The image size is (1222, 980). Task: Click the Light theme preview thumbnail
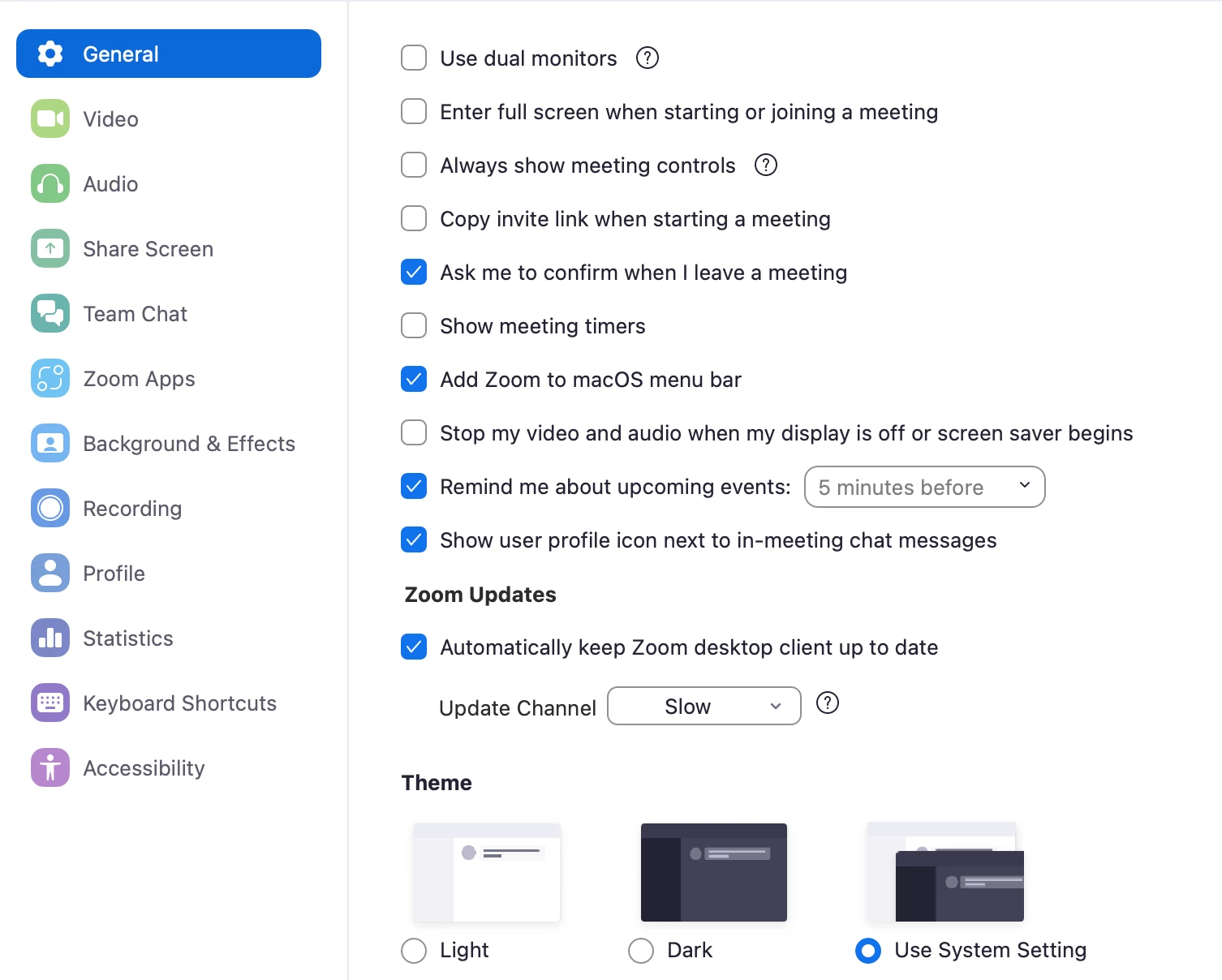(487, 872)
